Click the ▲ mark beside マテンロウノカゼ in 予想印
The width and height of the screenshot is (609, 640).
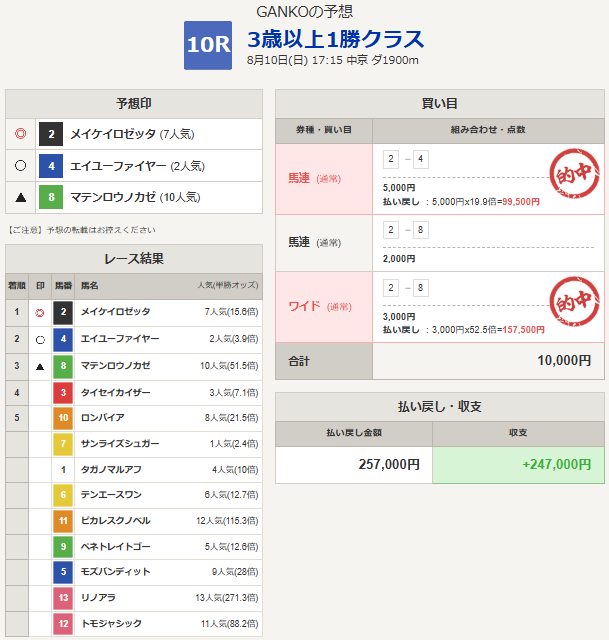[20, 198]
